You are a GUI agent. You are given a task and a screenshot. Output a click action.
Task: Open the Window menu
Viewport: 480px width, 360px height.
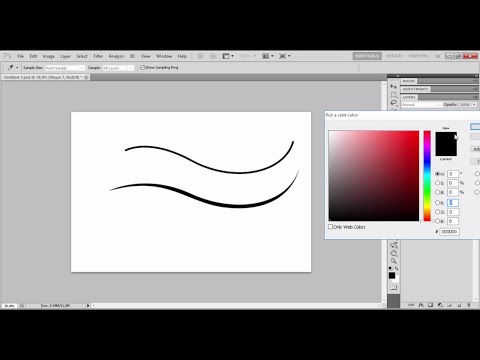point(164,56)
